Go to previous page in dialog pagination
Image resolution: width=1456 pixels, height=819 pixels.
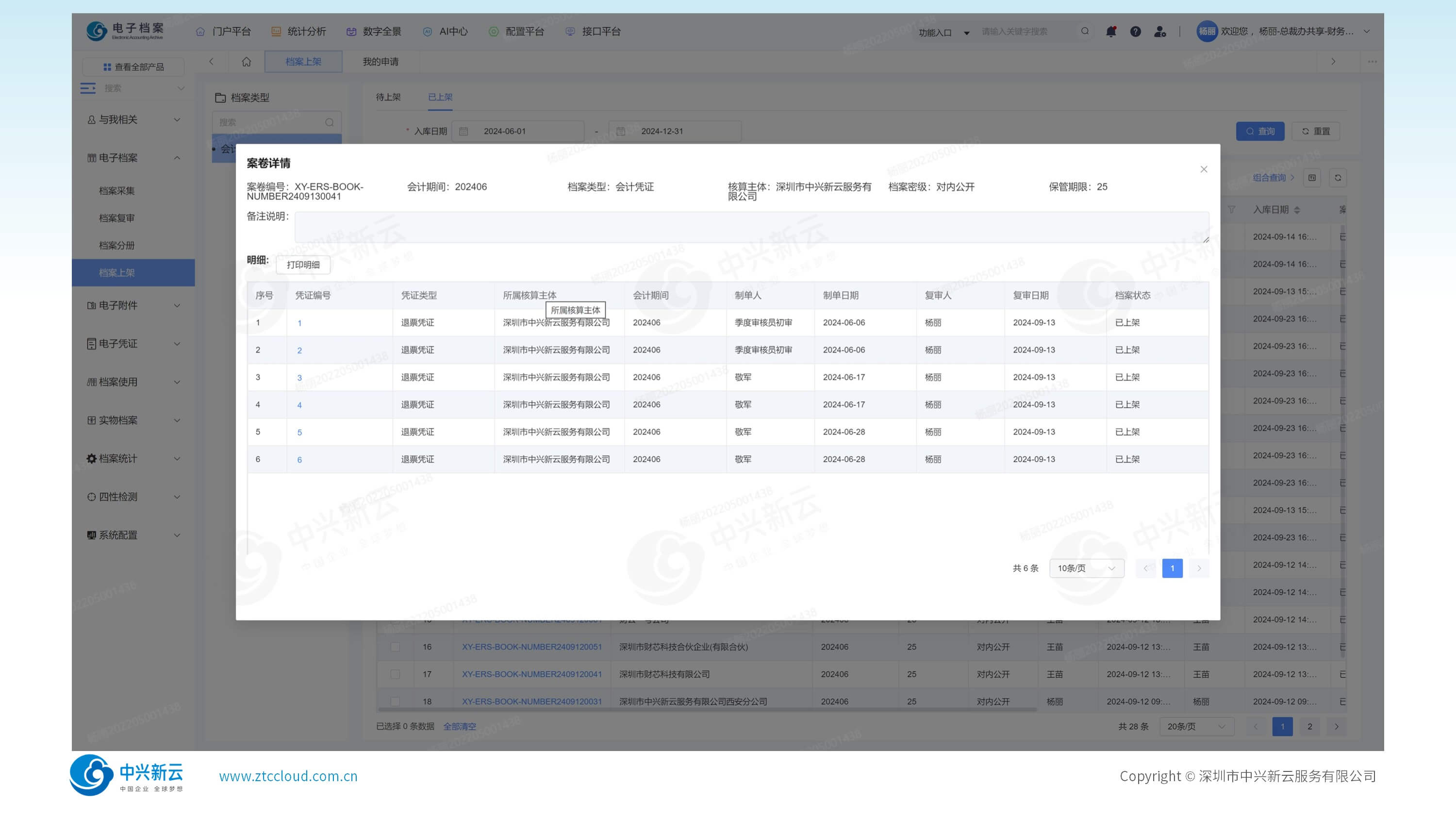coord(1145,568)
